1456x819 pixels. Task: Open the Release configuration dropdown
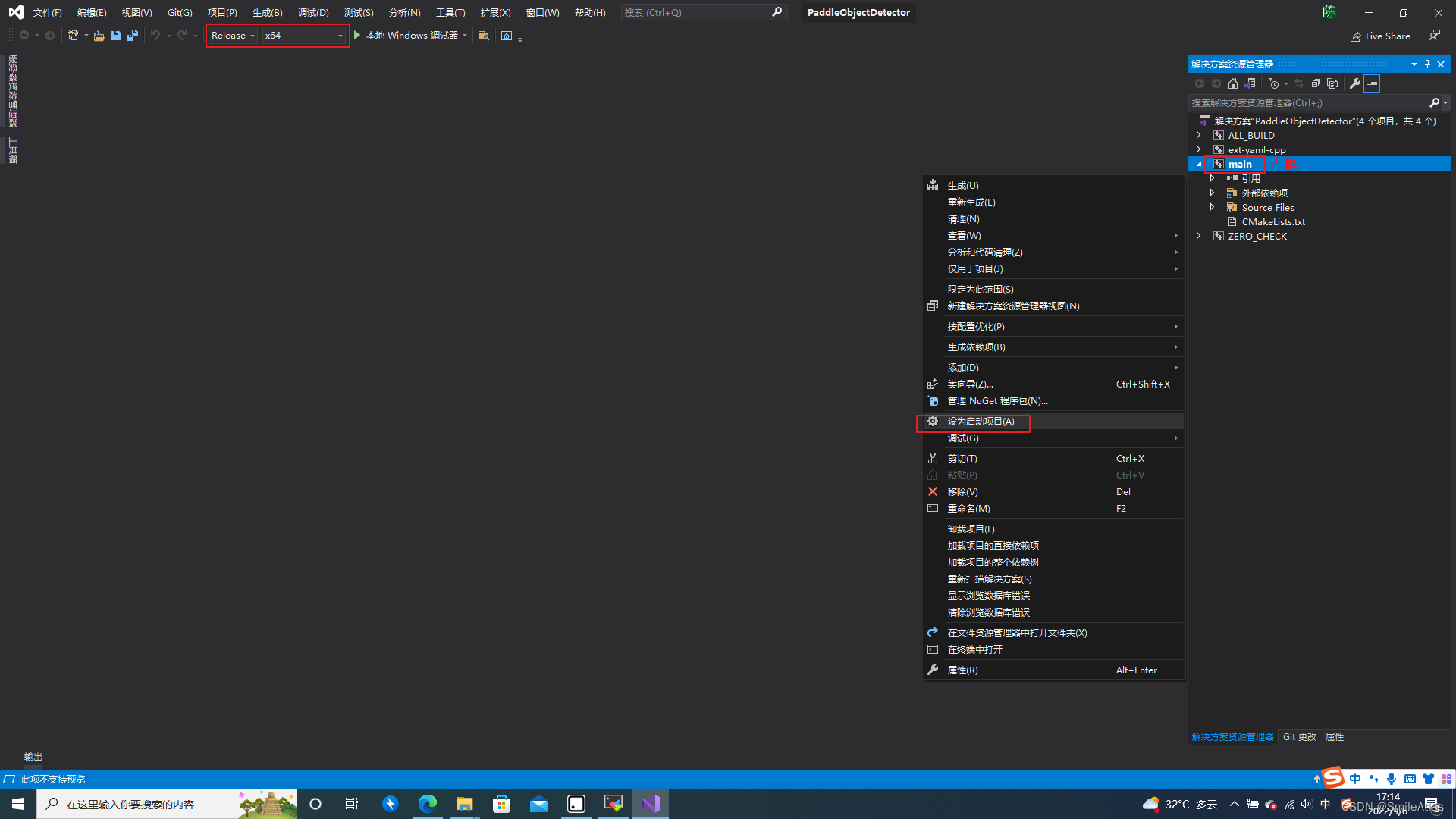coord(233,36)
